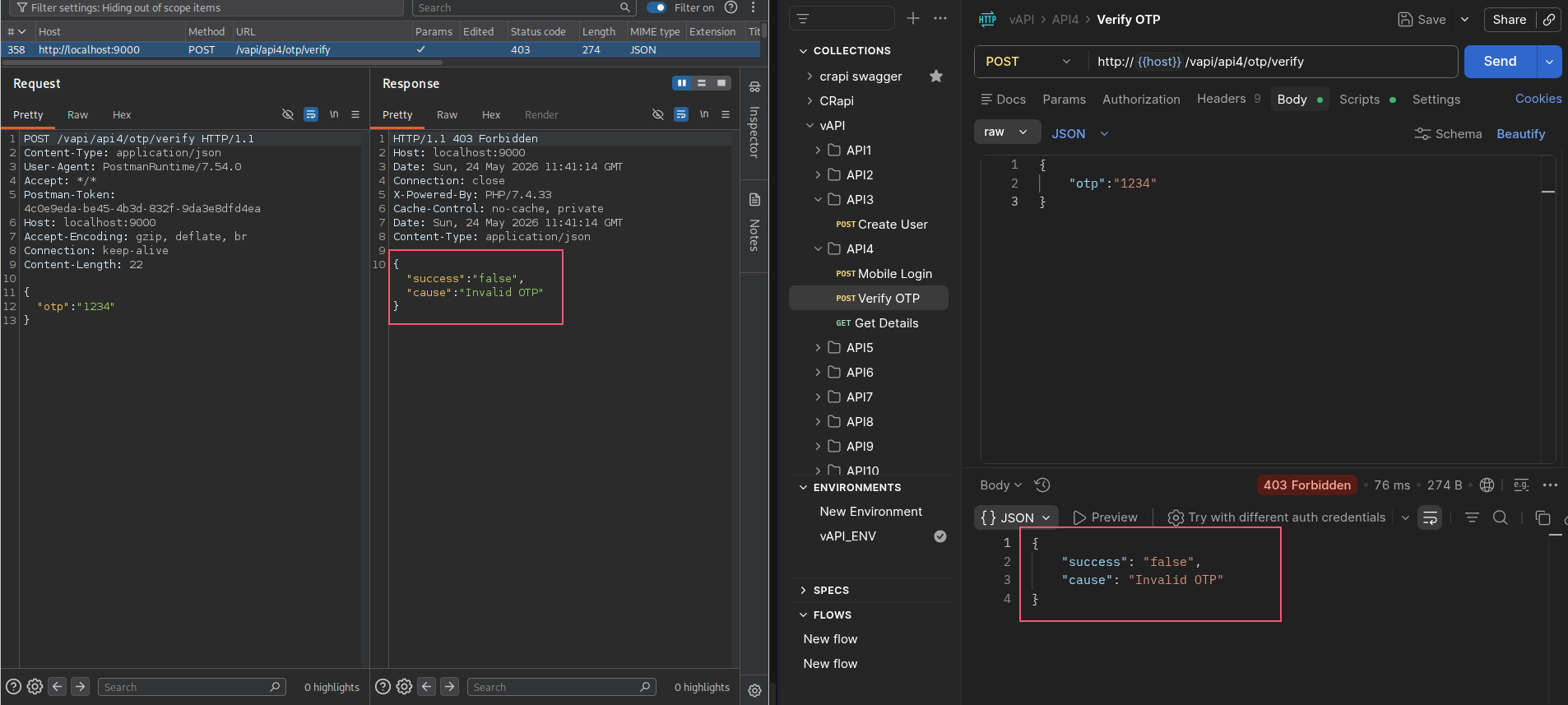Collapse the ENVIRONMENTS section
Screen dimensions: 1568x705
point(803,488)
